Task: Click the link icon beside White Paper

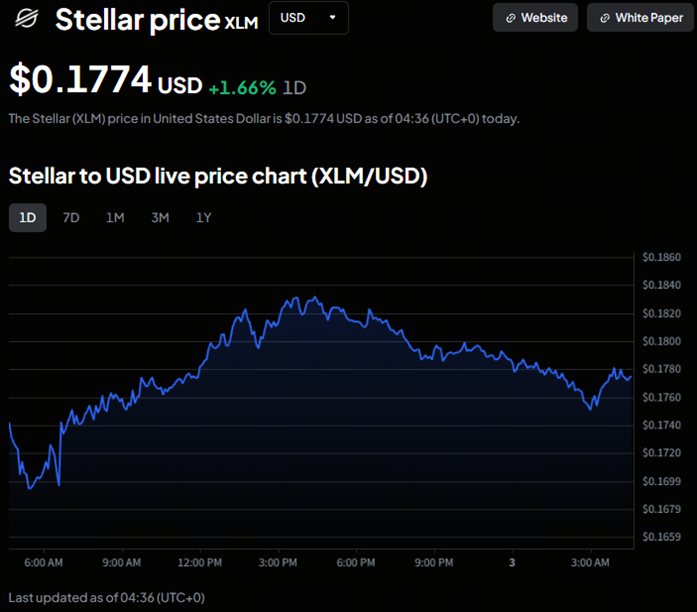Action: point(605,18)
